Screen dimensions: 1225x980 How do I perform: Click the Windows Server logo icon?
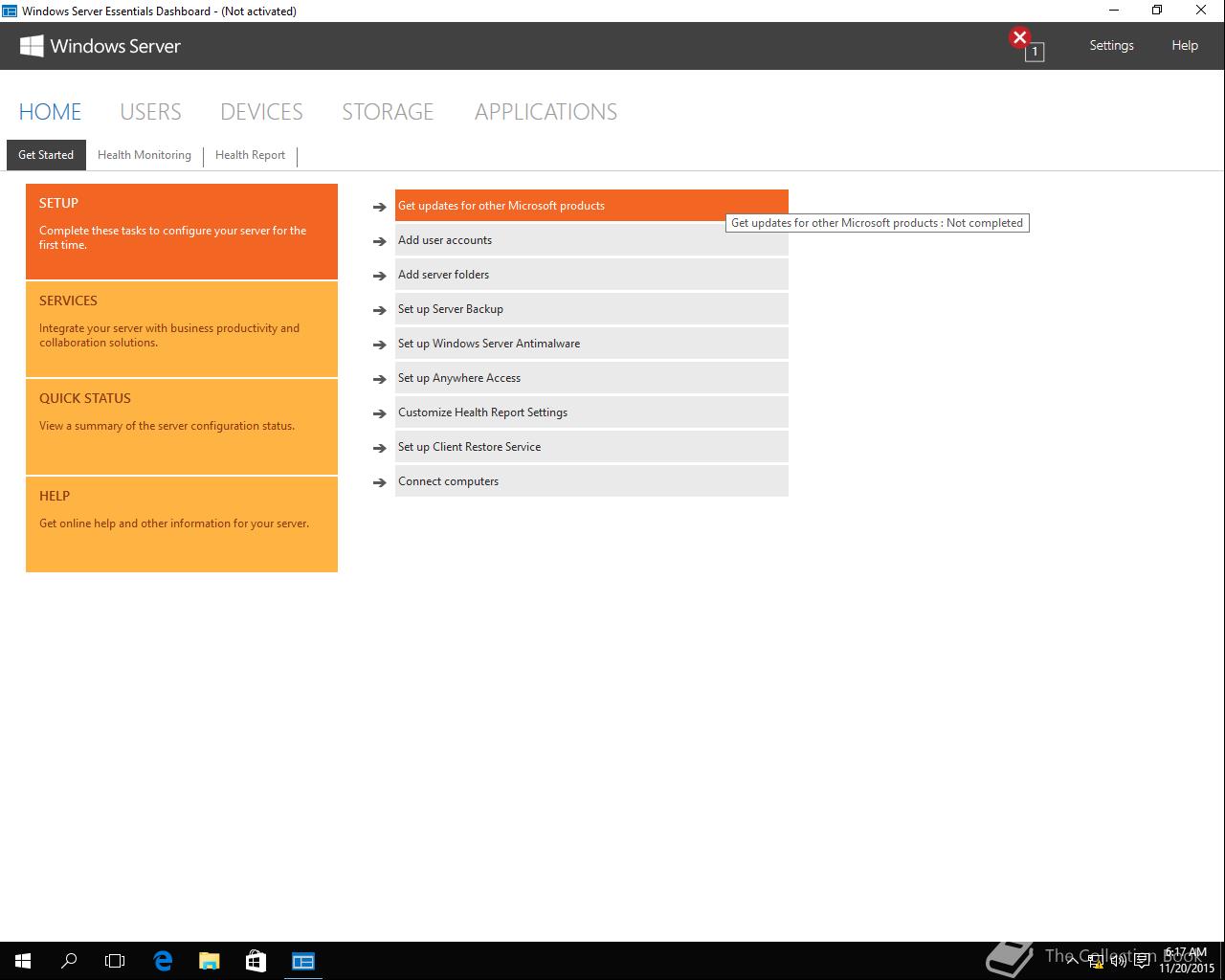32,46
